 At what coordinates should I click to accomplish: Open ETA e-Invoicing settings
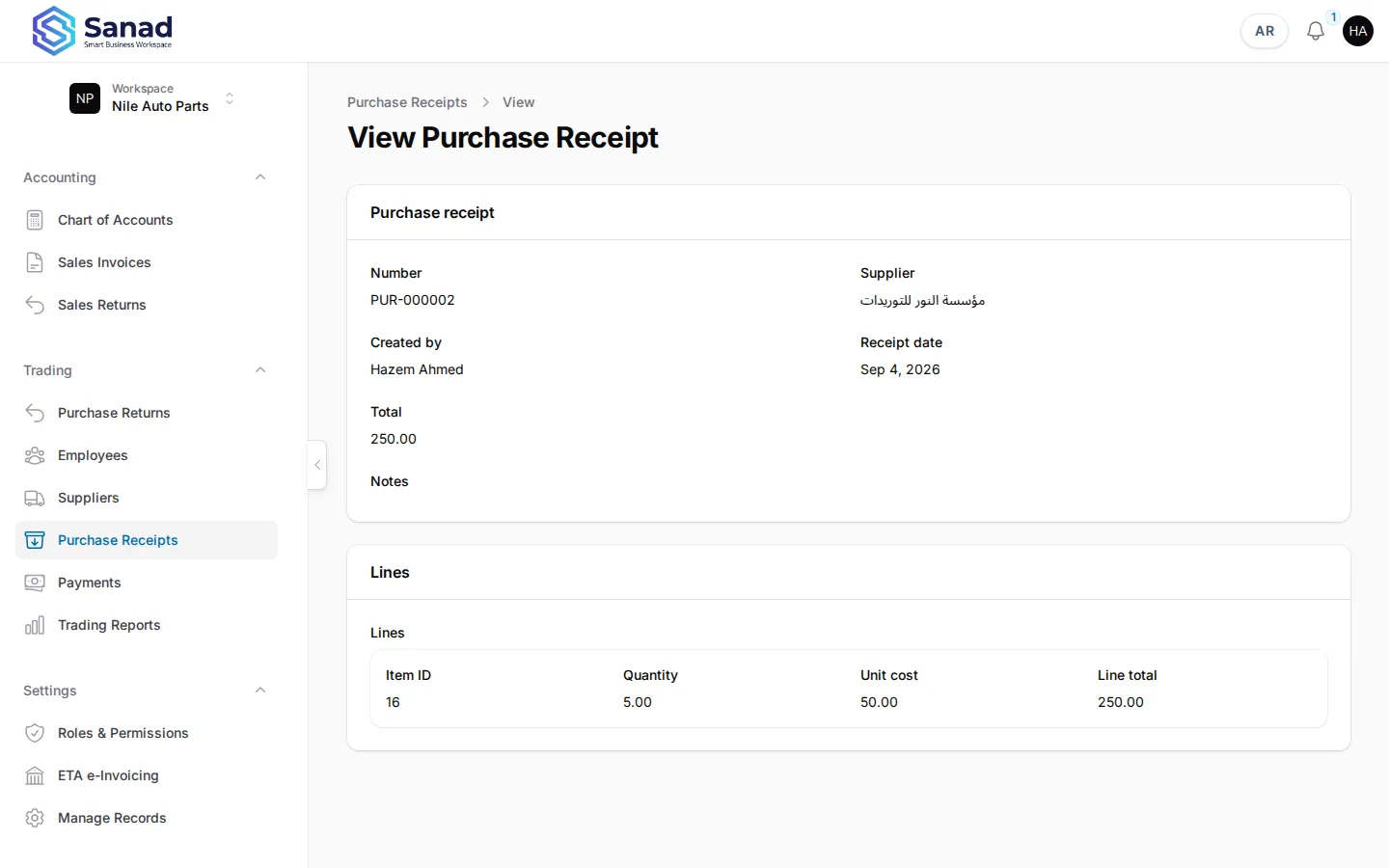point(147,775)
